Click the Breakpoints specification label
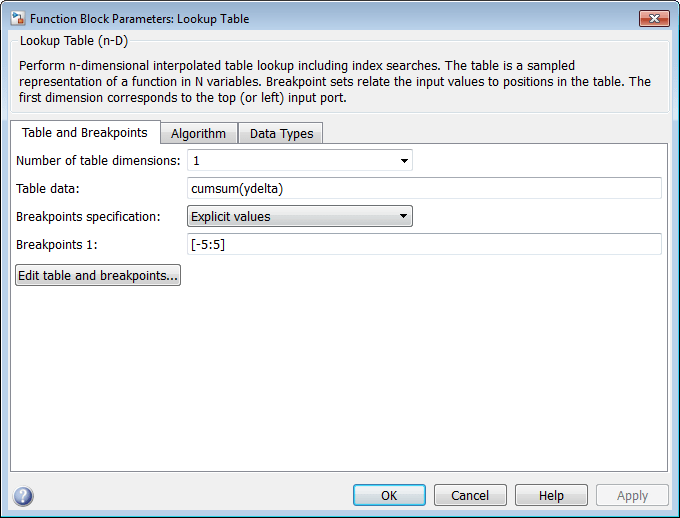 (x=88, y=216)
